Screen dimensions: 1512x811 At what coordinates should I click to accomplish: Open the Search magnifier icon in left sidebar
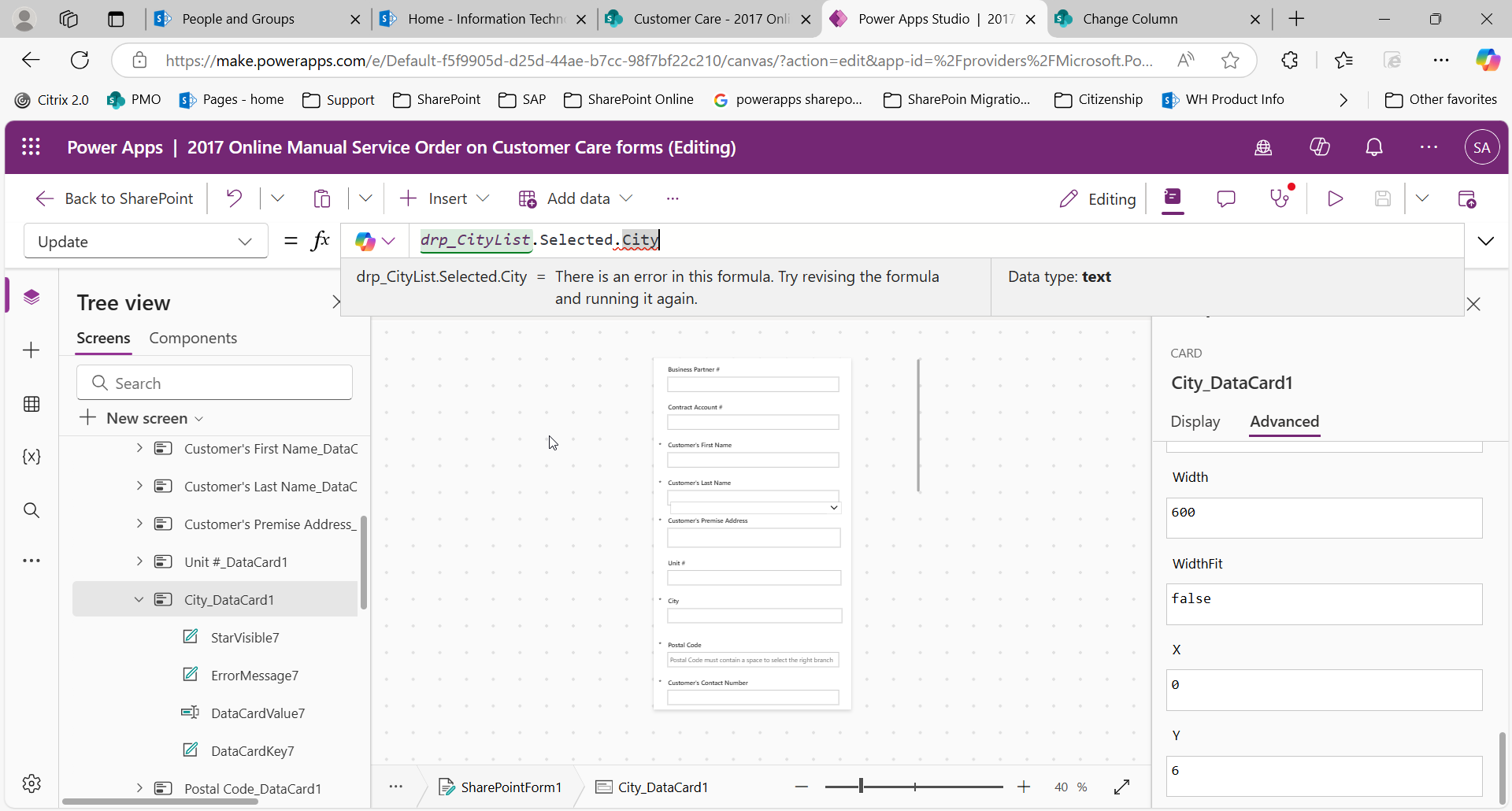tap(31, 510)
